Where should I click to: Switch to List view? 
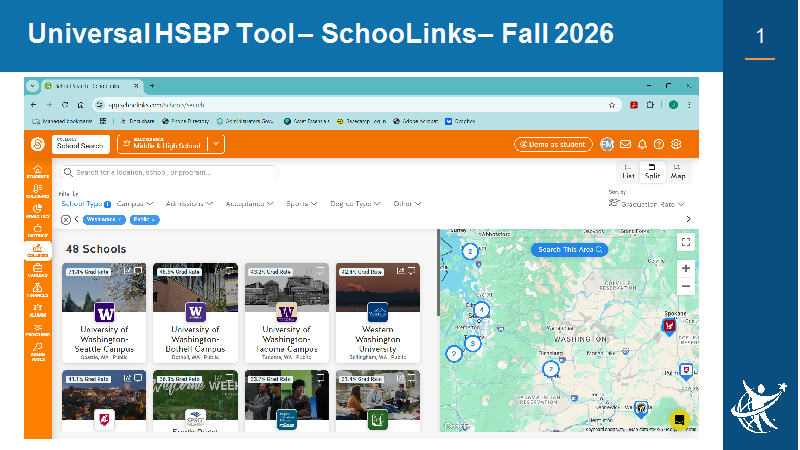[x=628, y=172]
